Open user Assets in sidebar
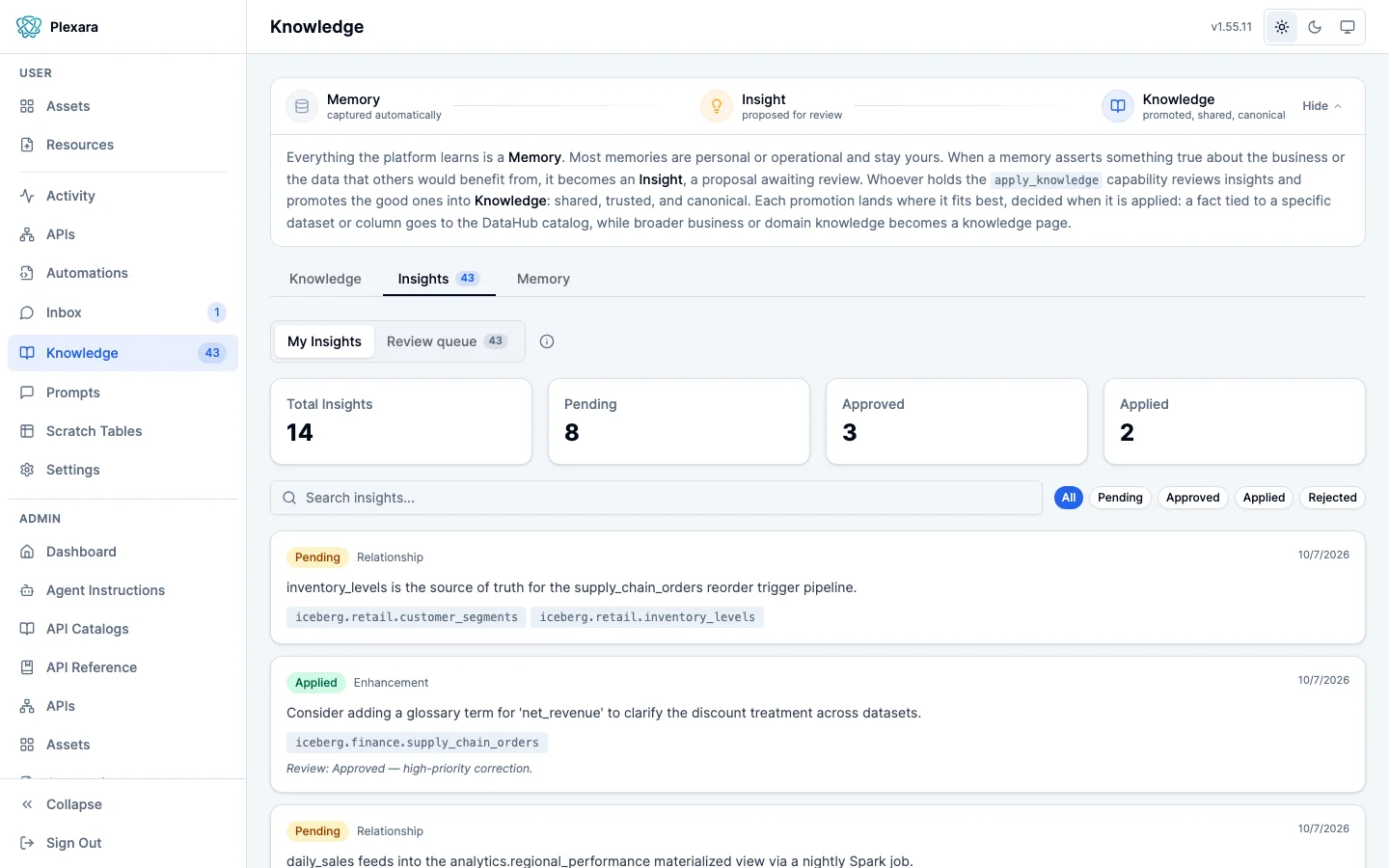This screenshot has height=868, width=1389. coord(123,106)
